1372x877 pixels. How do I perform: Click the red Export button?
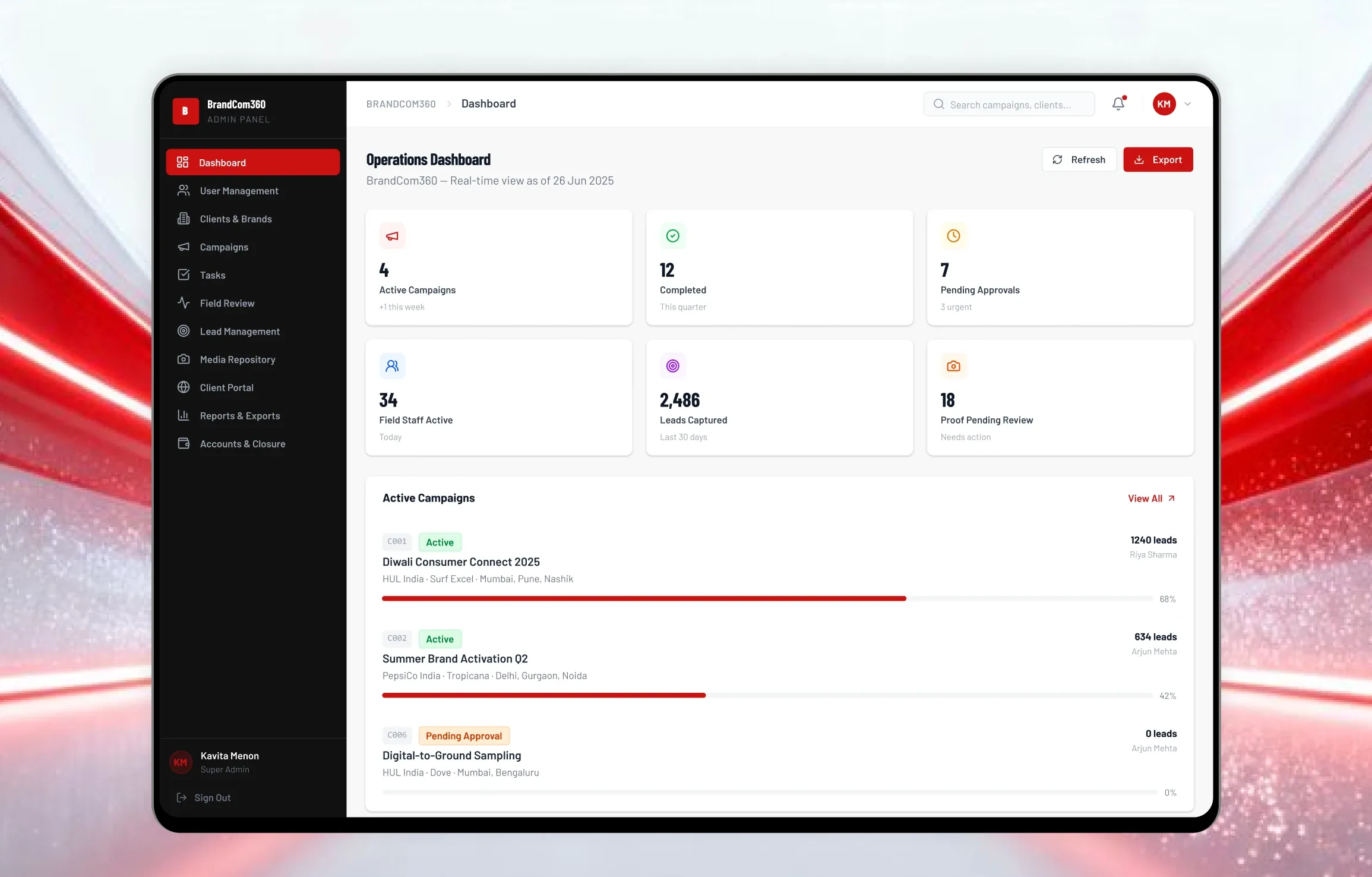pos(1158,159)
